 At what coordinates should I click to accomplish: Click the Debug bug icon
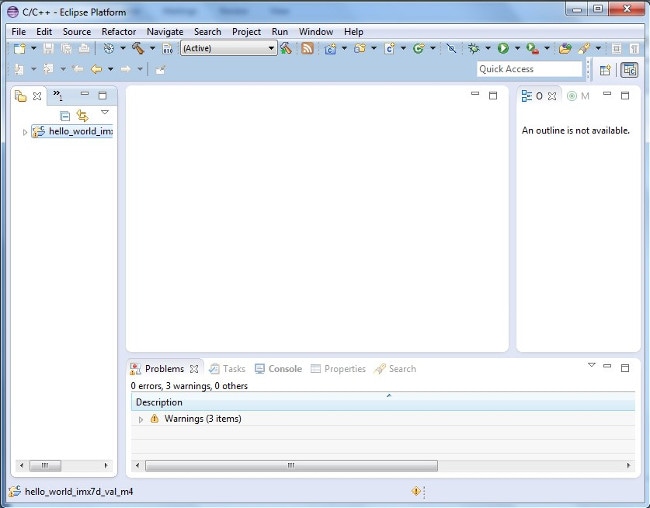click(x=474, y=48)
